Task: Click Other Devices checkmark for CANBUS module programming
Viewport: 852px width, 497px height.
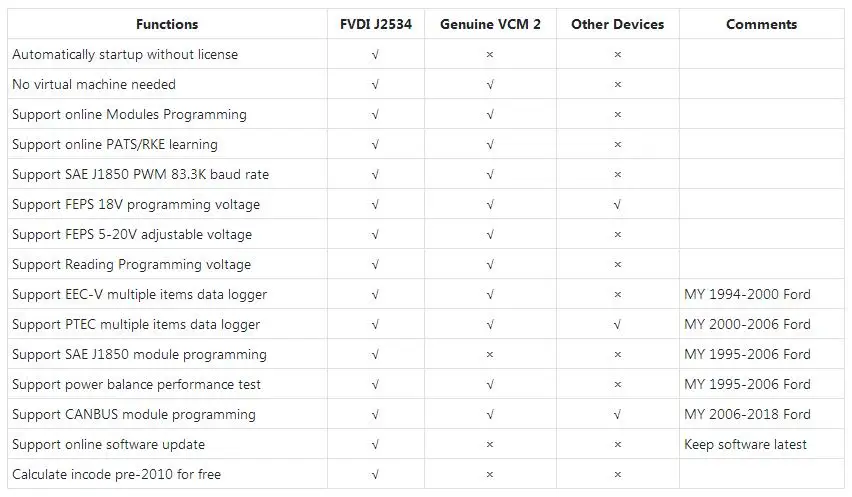Action: pos(617,414)
